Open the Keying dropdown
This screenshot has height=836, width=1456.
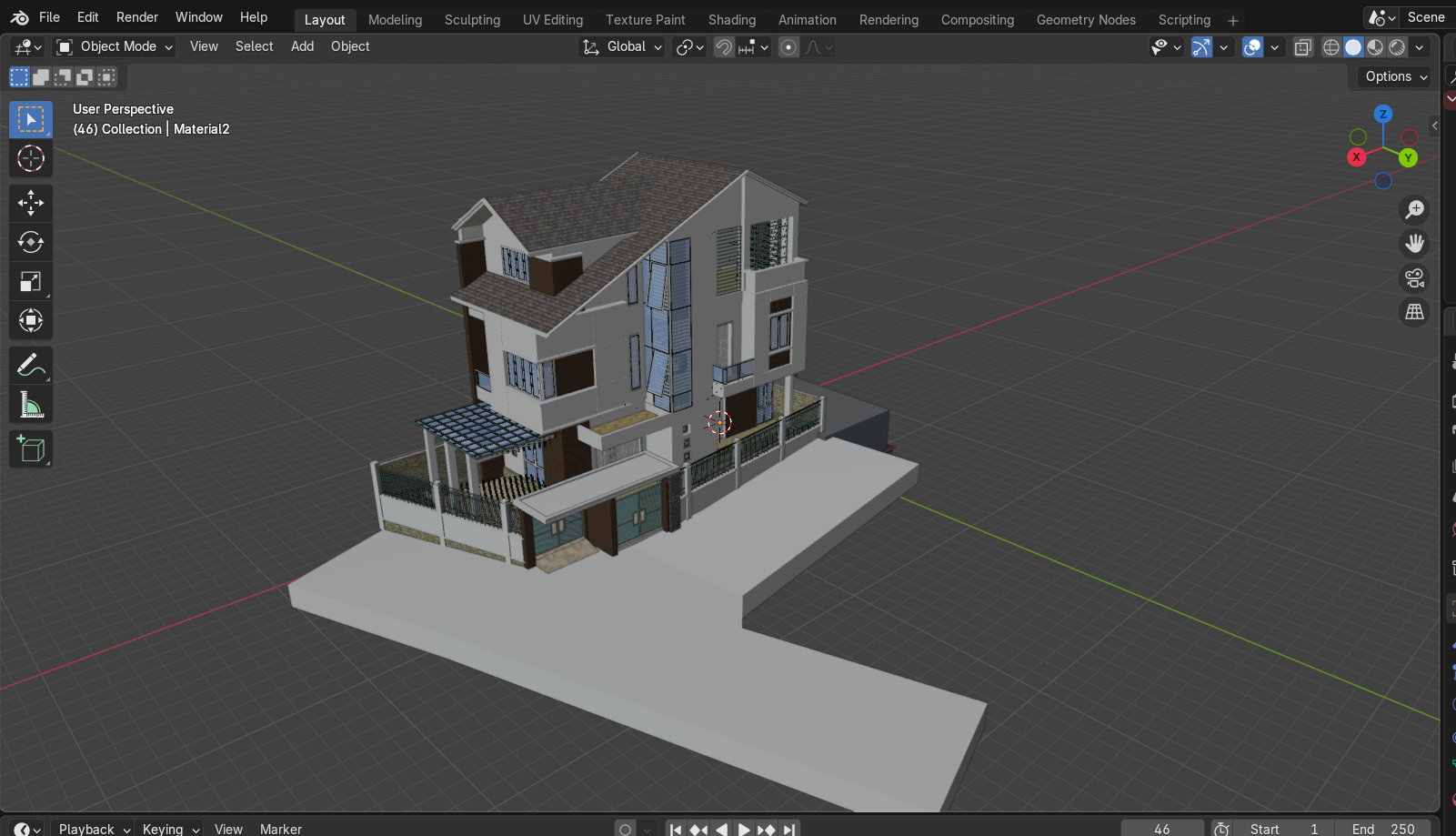tap(170, 829)
